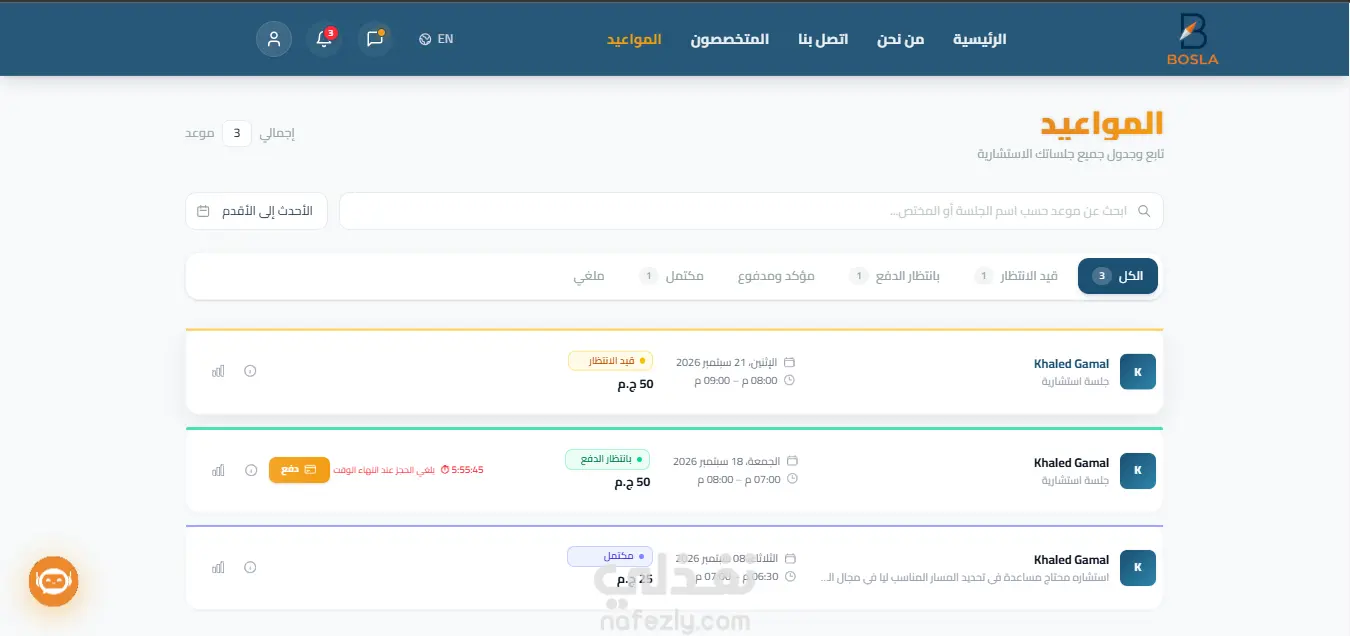Viewport: 1350px width, 636px height.
Task: Go to الرئيسية home page
Action: [979, 39]
